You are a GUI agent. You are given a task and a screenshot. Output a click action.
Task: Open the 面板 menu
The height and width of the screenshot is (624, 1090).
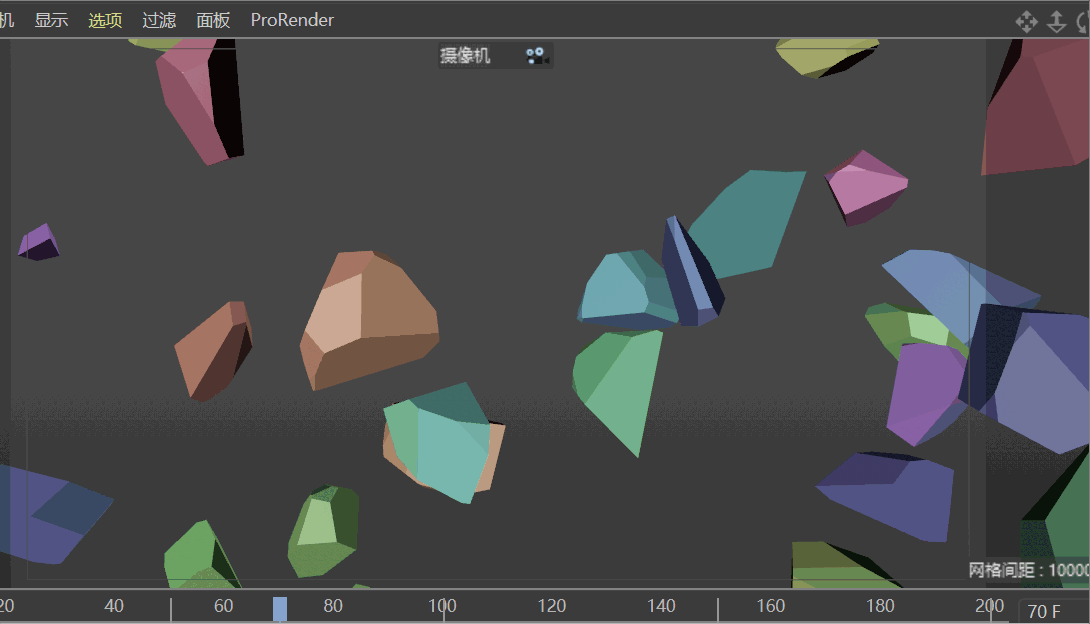point(213,20)
